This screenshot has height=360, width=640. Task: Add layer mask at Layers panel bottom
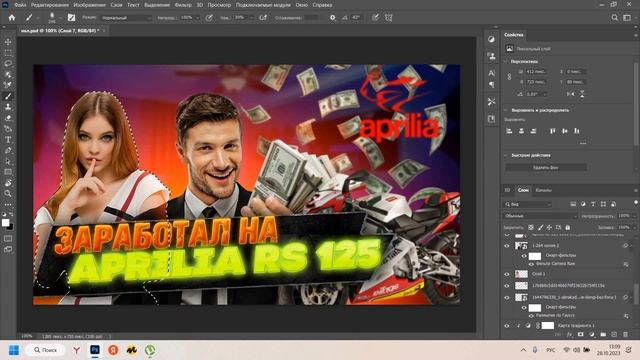[x=581, y=334]
